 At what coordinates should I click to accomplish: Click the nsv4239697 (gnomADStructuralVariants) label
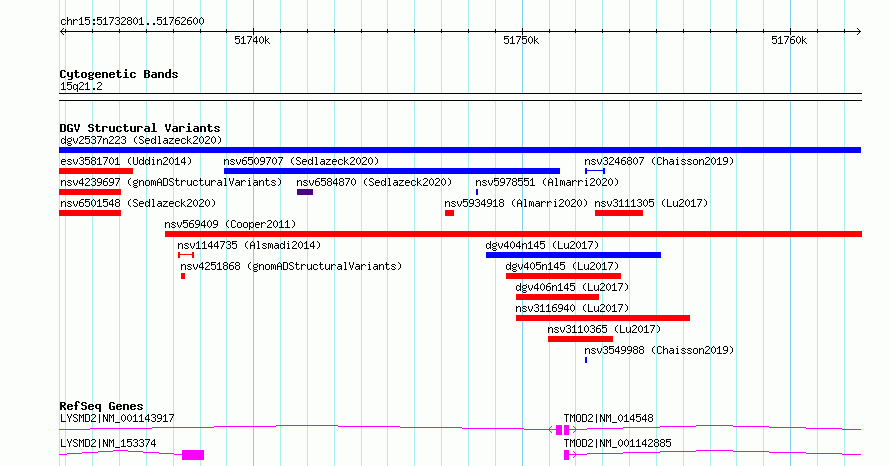(x=171, y=182)
